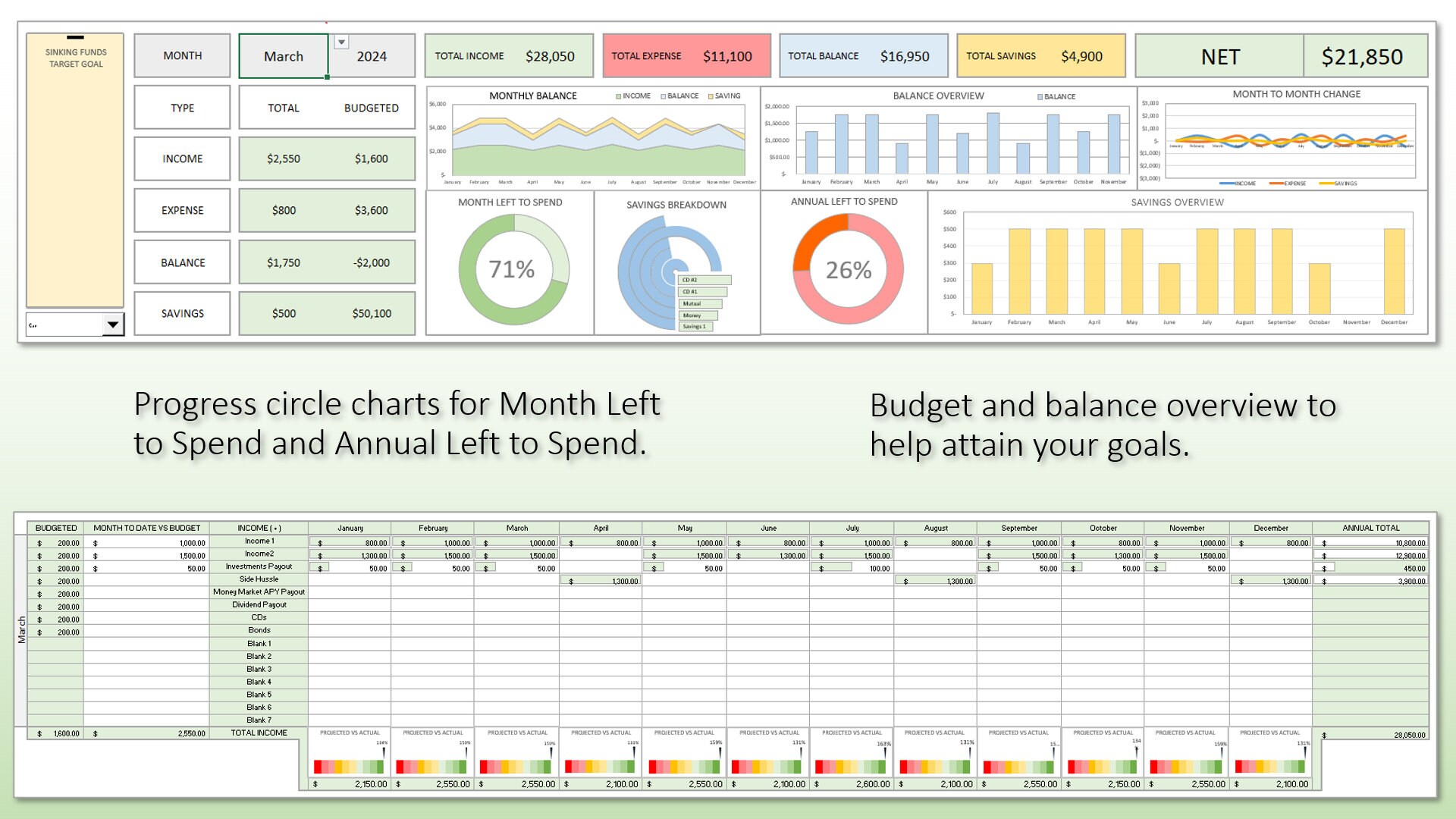
Task: Open the month selection dropdown next to March
Action: (342, 42)
